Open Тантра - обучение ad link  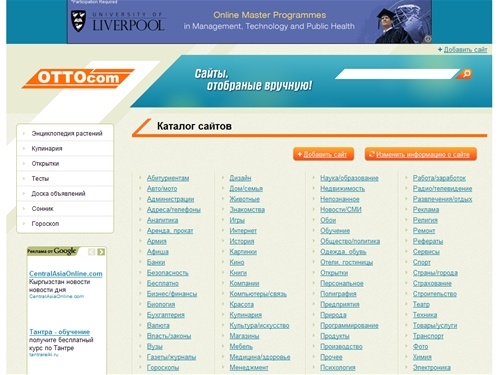point(60,332)
